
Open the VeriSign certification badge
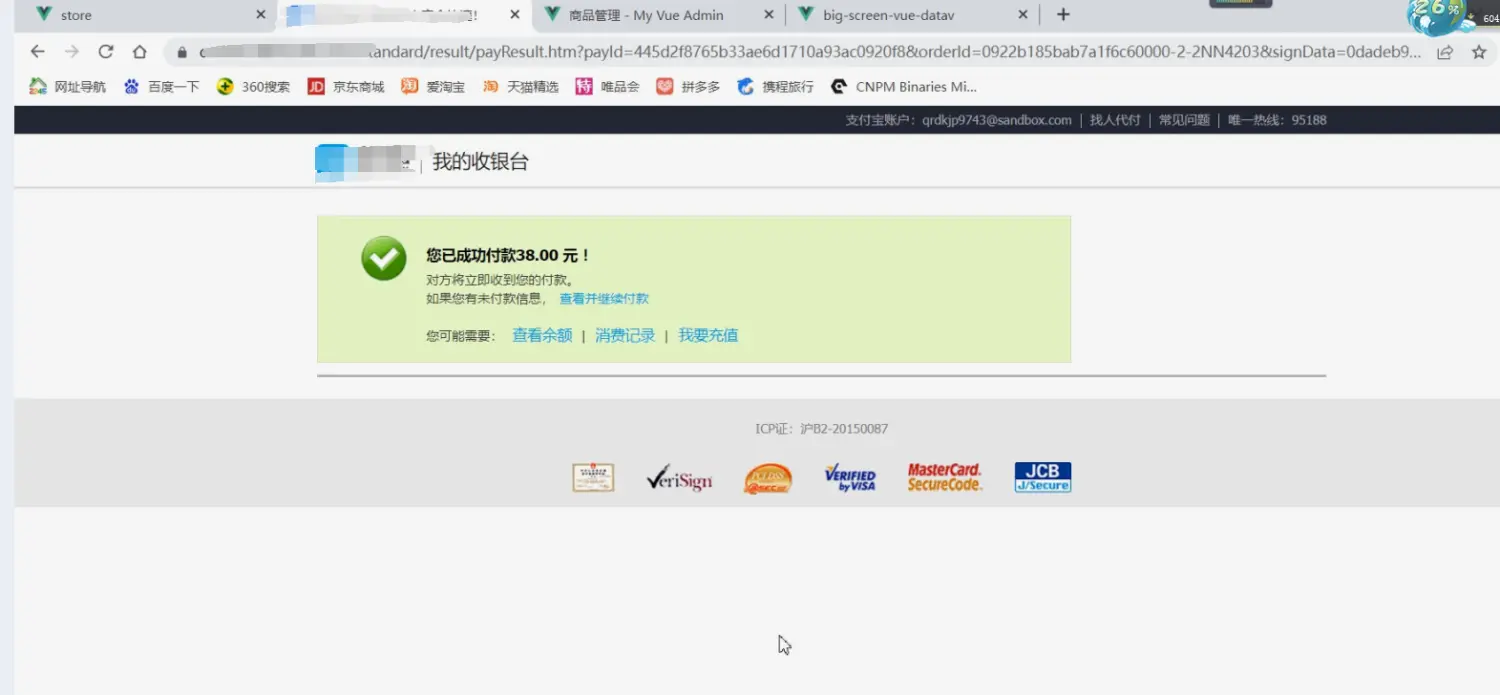click(x=679, y=479)
